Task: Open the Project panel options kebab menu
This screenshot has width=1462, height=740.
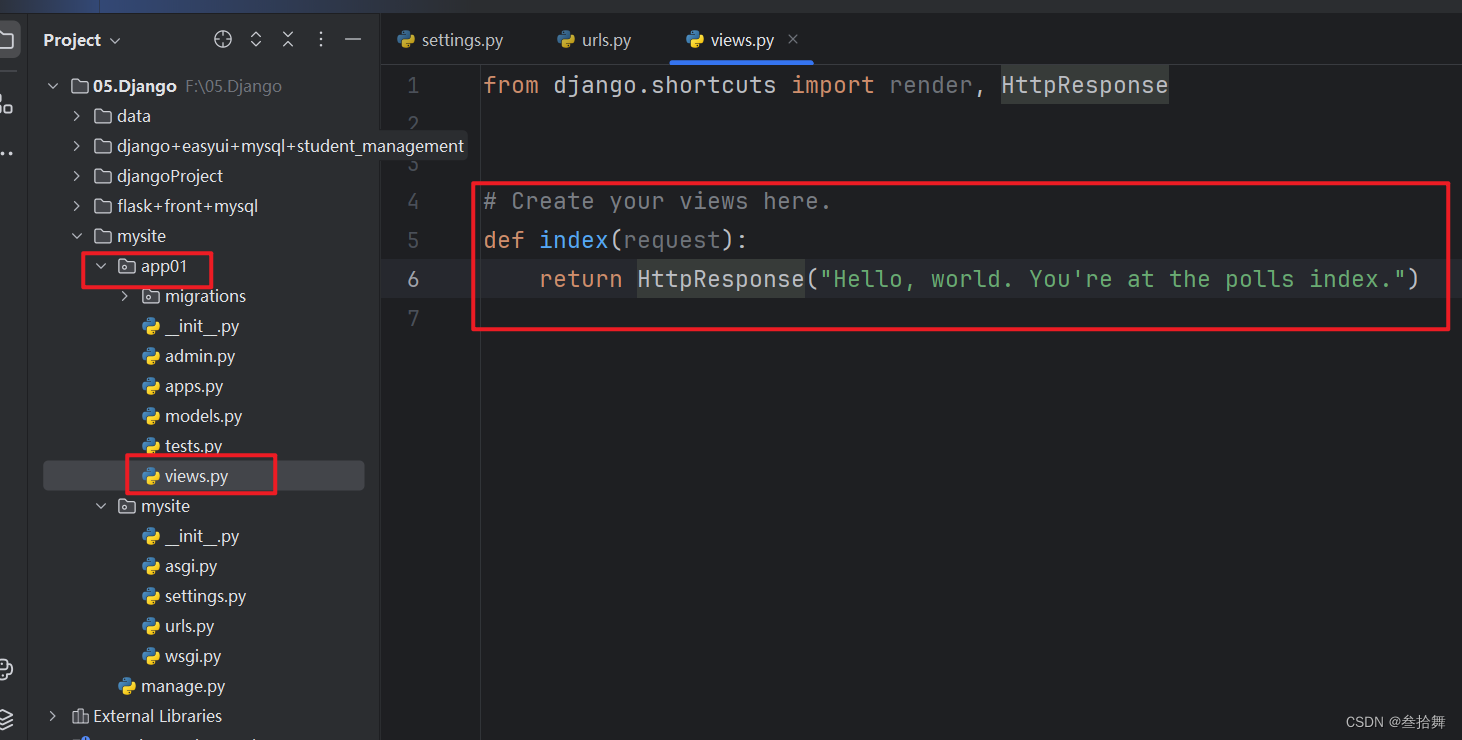Action: click(321, 40)
